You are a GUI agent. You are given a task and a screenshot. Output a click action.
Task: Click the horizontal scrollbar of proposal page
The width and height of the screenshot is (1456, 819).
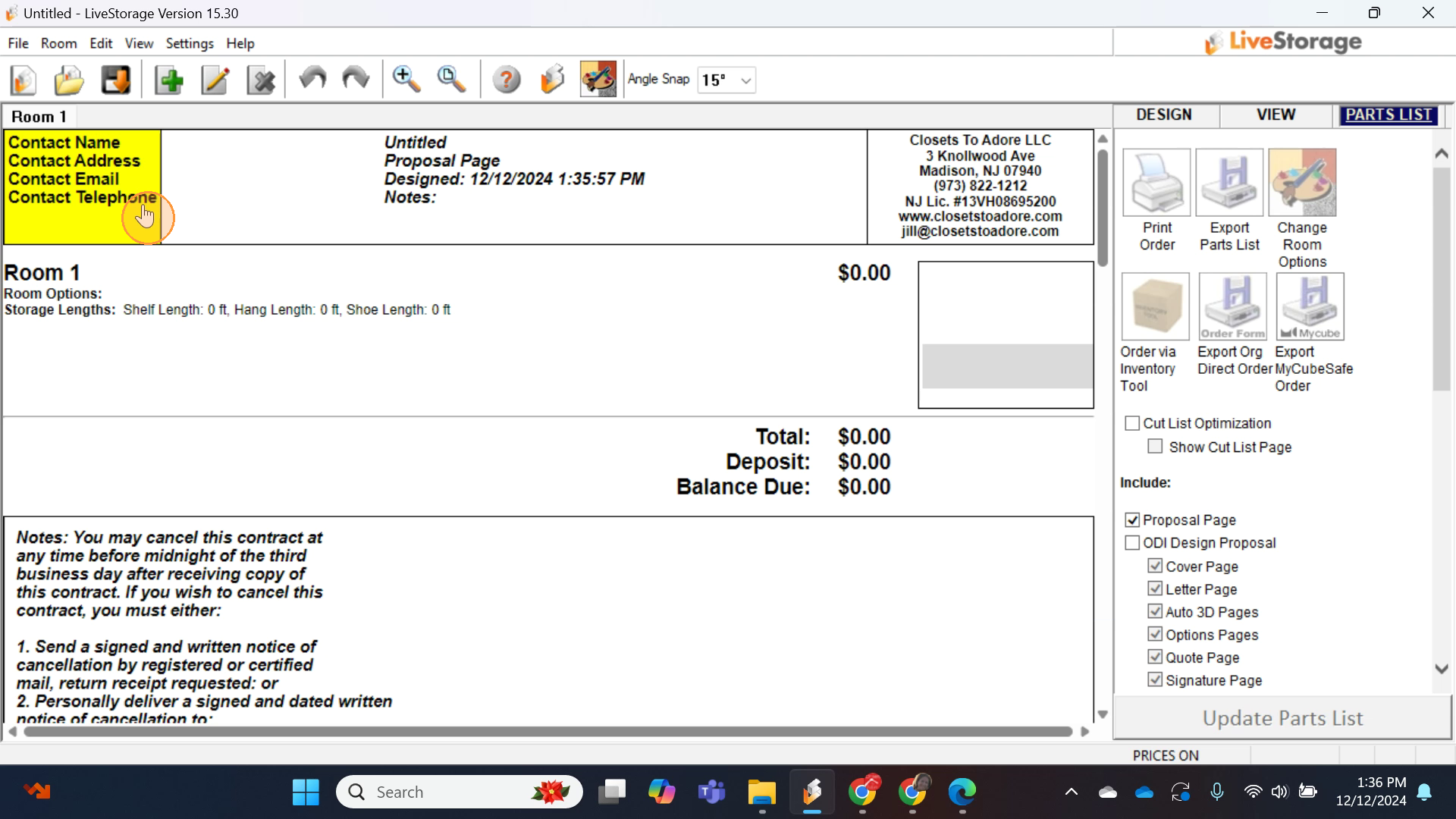click(x=548, y=732)
